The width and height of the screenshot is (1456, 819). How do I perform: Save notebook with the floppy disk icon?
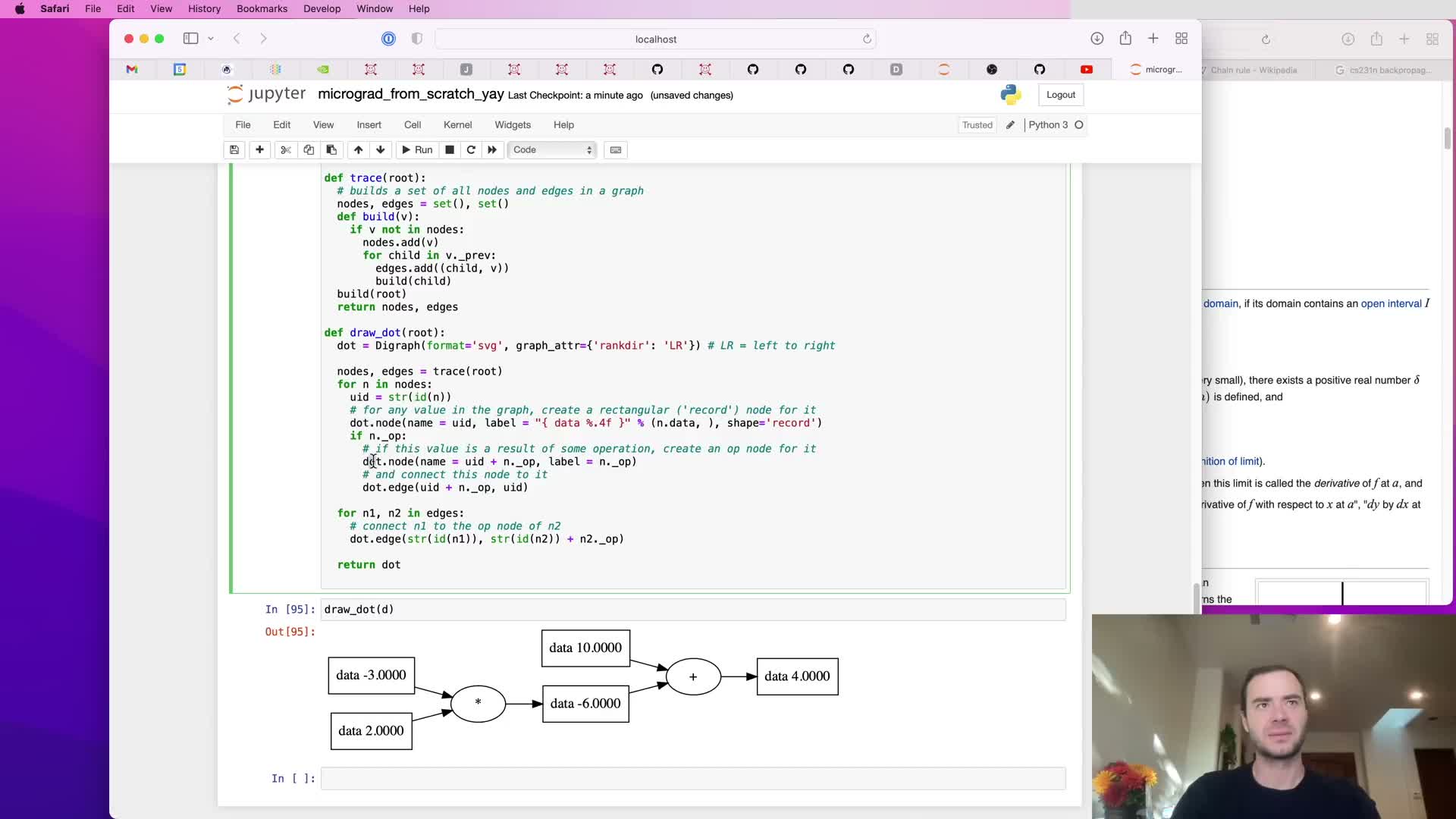pos(234,149)
